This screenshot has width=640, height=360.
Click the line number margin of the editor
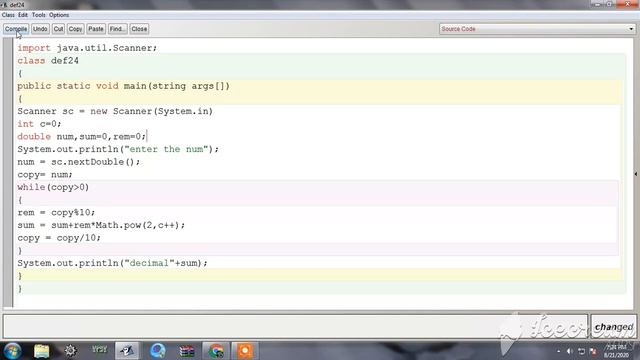[8, 172]
